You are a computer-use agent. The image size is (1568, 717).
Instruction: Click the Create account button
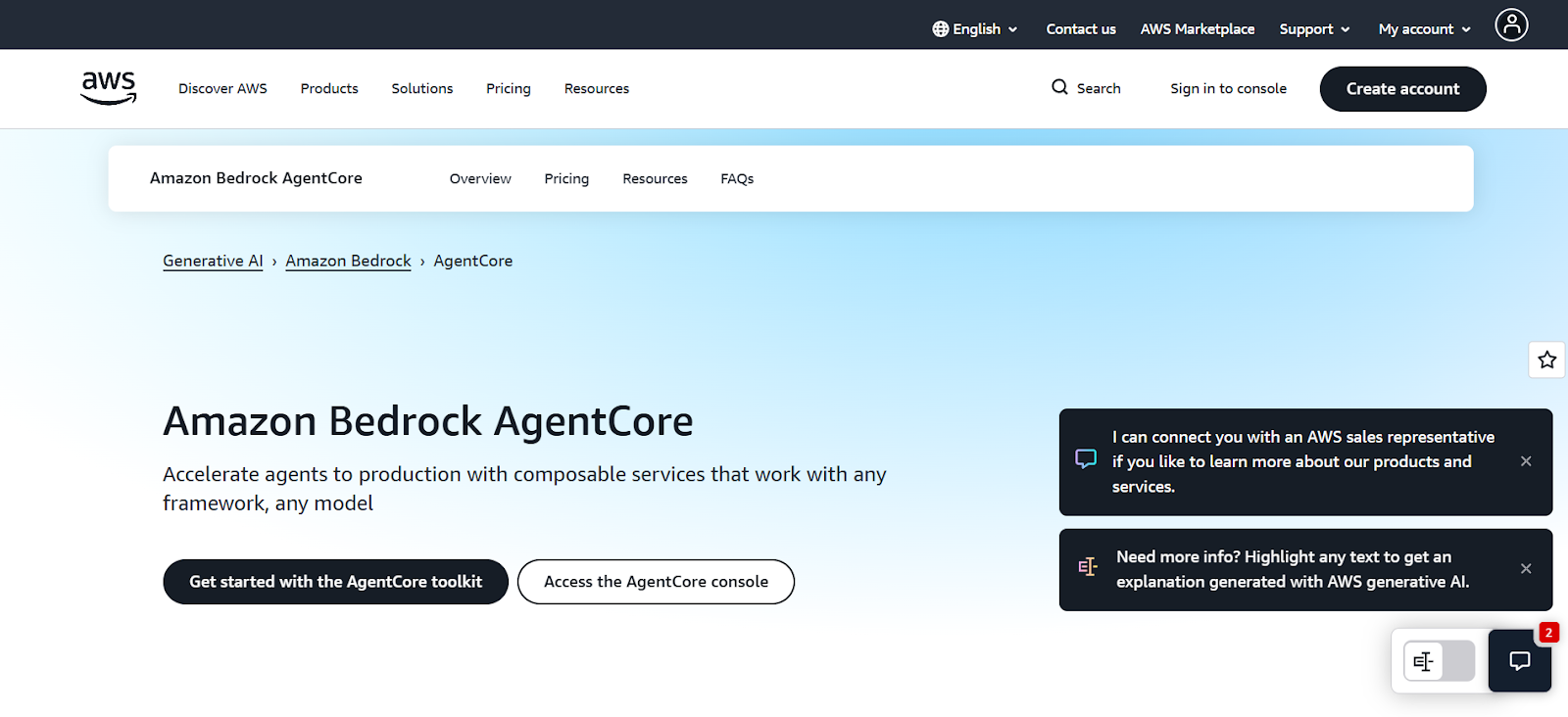tap(1402, 89)
